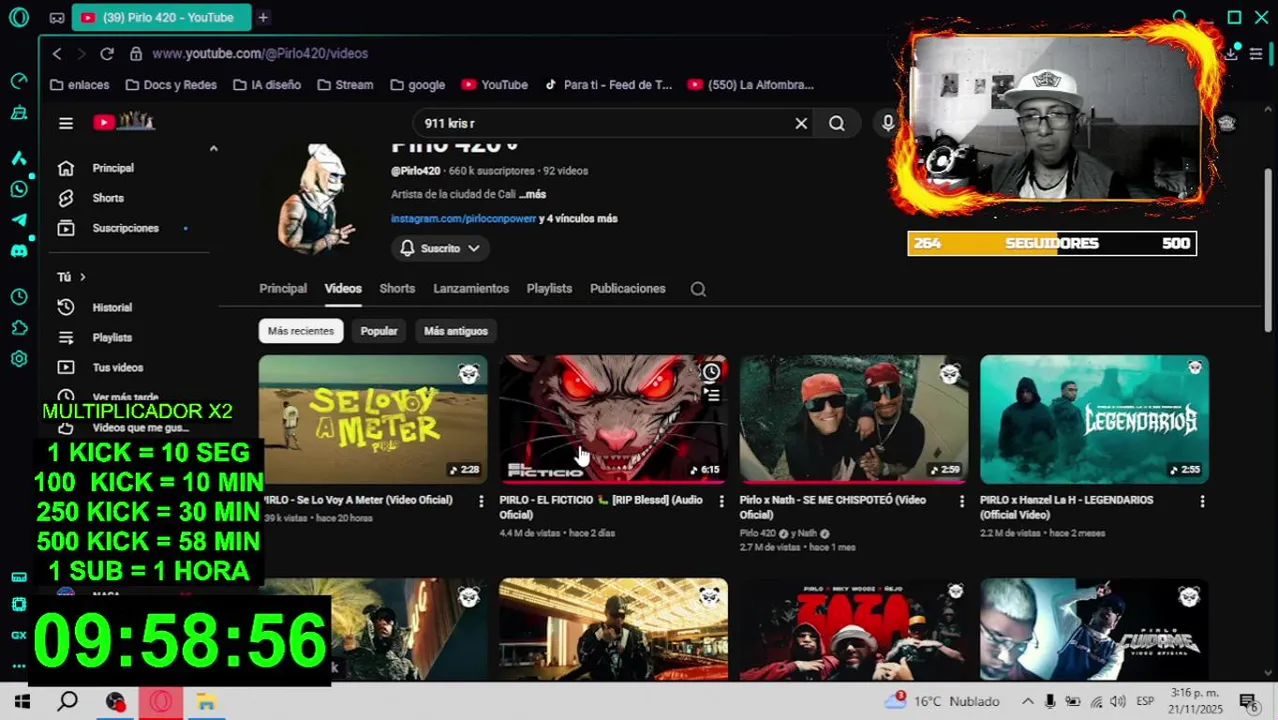Viewport: 1278px width, 720px height.
Task: Clear the search box with the X
Action: [801, 123]
